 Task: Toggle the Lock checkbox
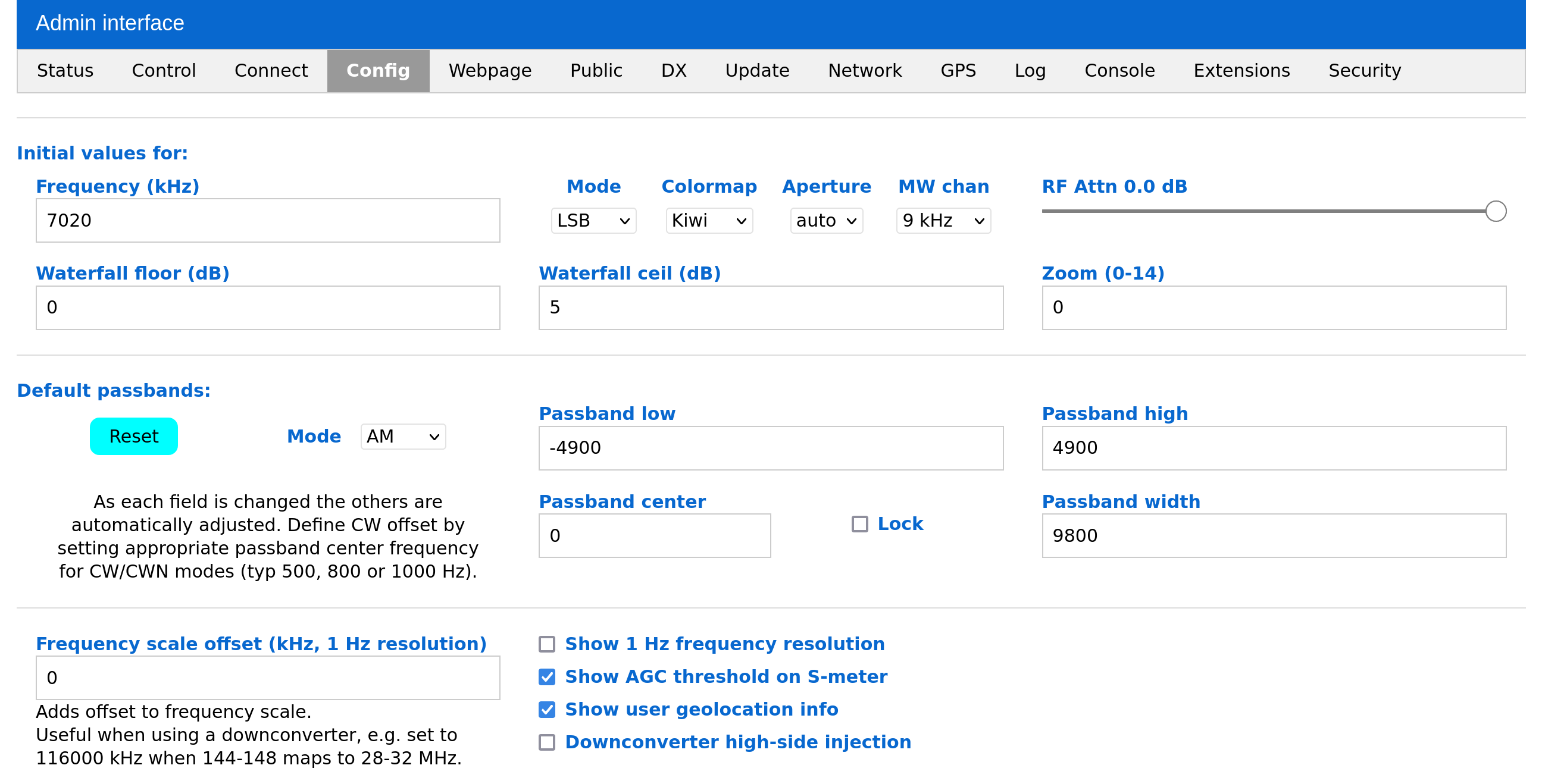click(859, 524)
